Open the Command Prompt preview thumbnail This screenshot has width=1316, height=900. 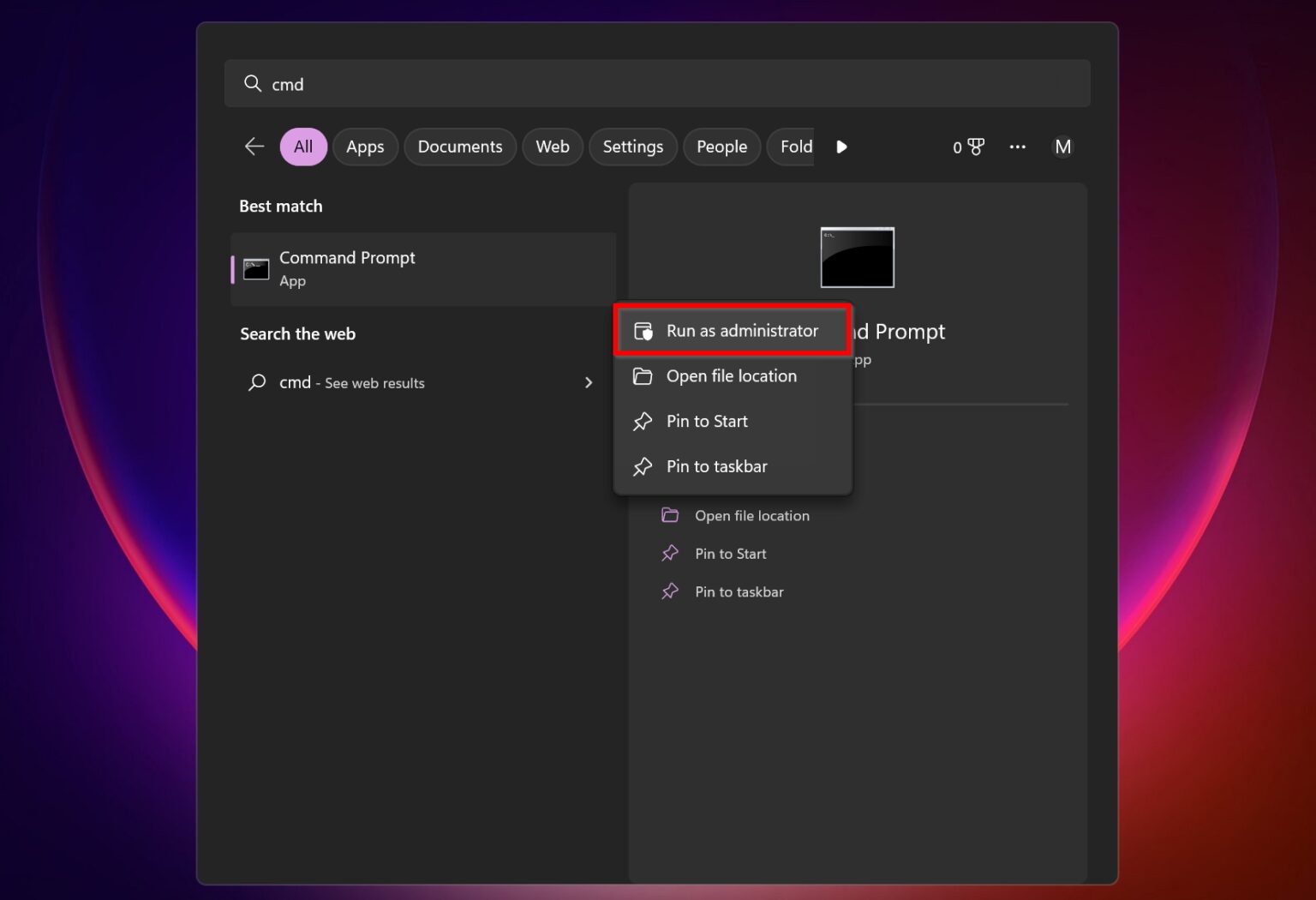pyautogui.click(x=857, y=257)
